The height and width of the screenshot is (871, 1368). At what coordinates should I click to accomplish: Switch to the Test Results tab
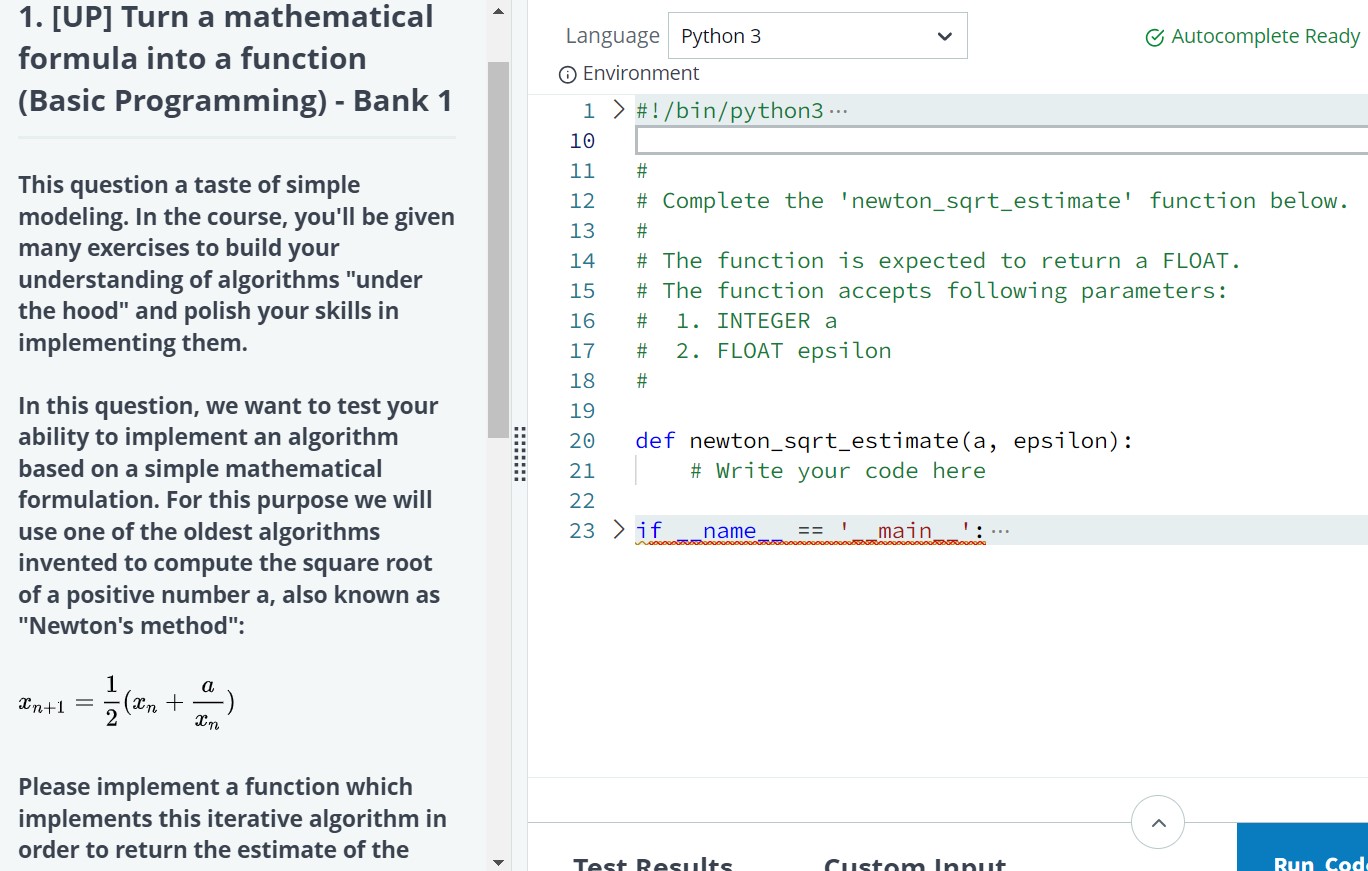point(653,862)
